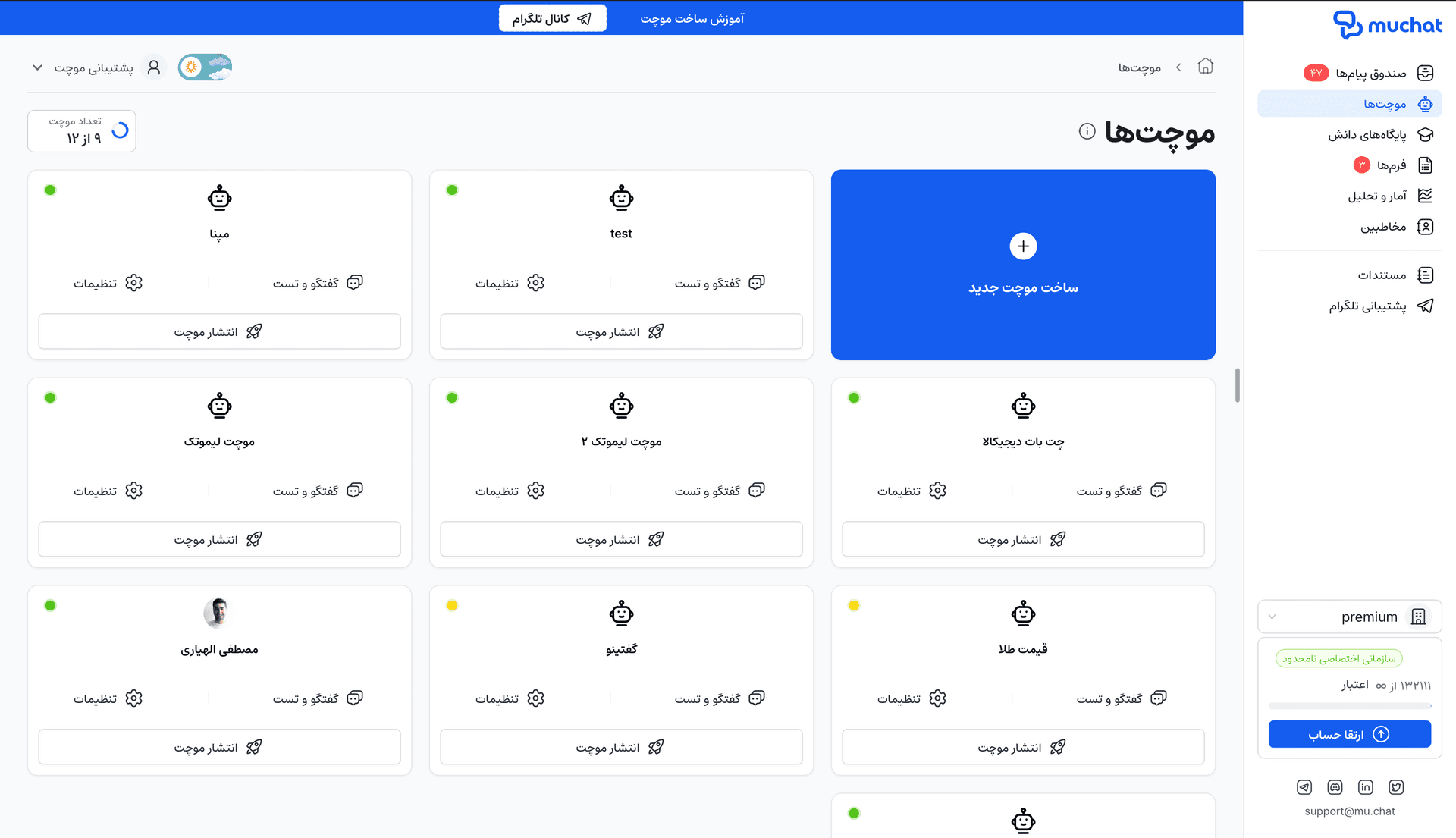This screenshot has height=838, width=1456.
Task: Open chat and test for مینا bot
Action: 317,283
